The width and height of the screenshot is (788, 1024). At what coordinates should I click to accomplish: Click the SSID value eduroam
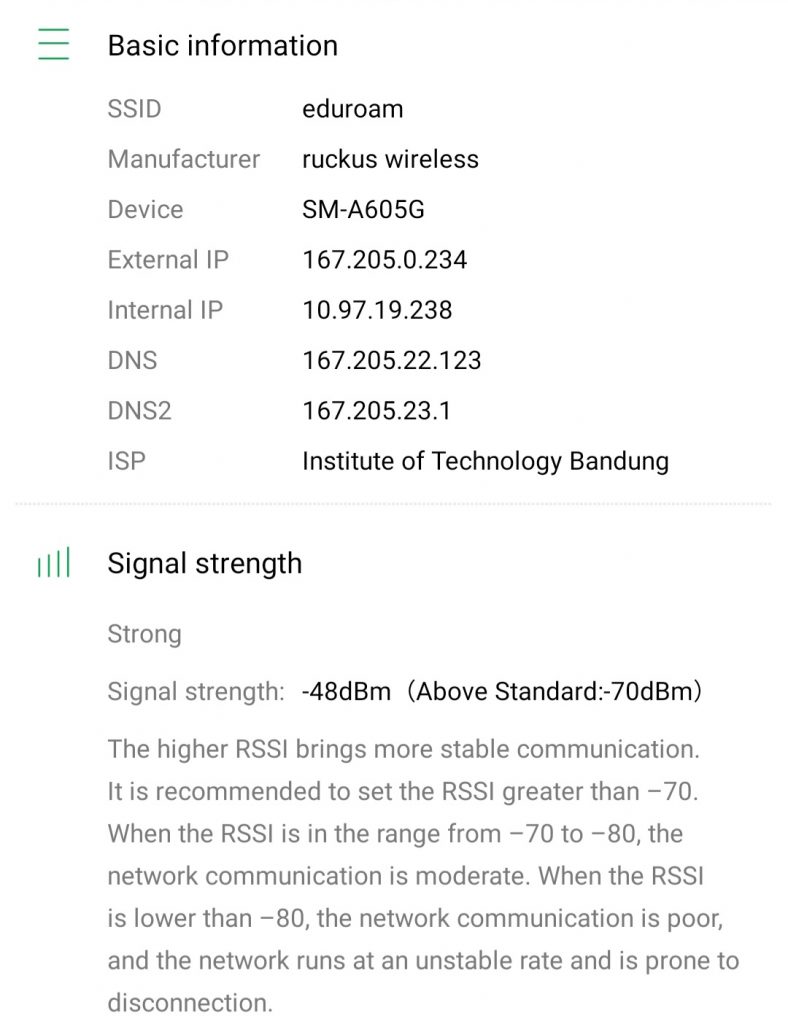click(x=352, y=109)
